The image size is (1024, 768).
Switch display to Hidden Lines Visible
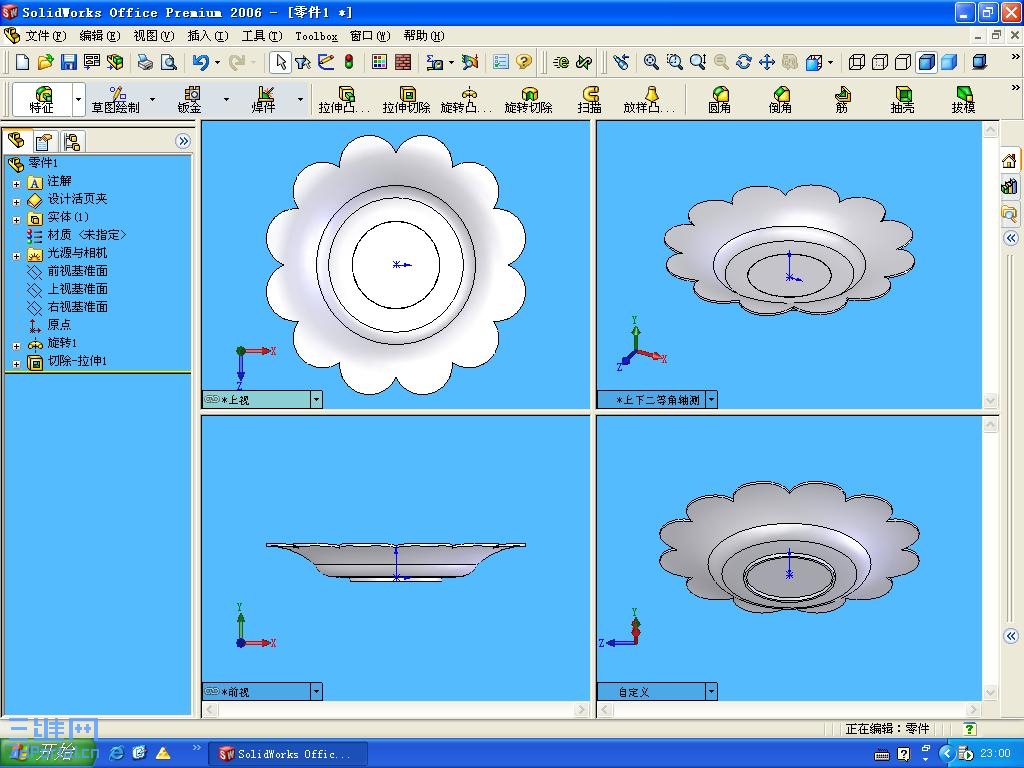(880, 62)
